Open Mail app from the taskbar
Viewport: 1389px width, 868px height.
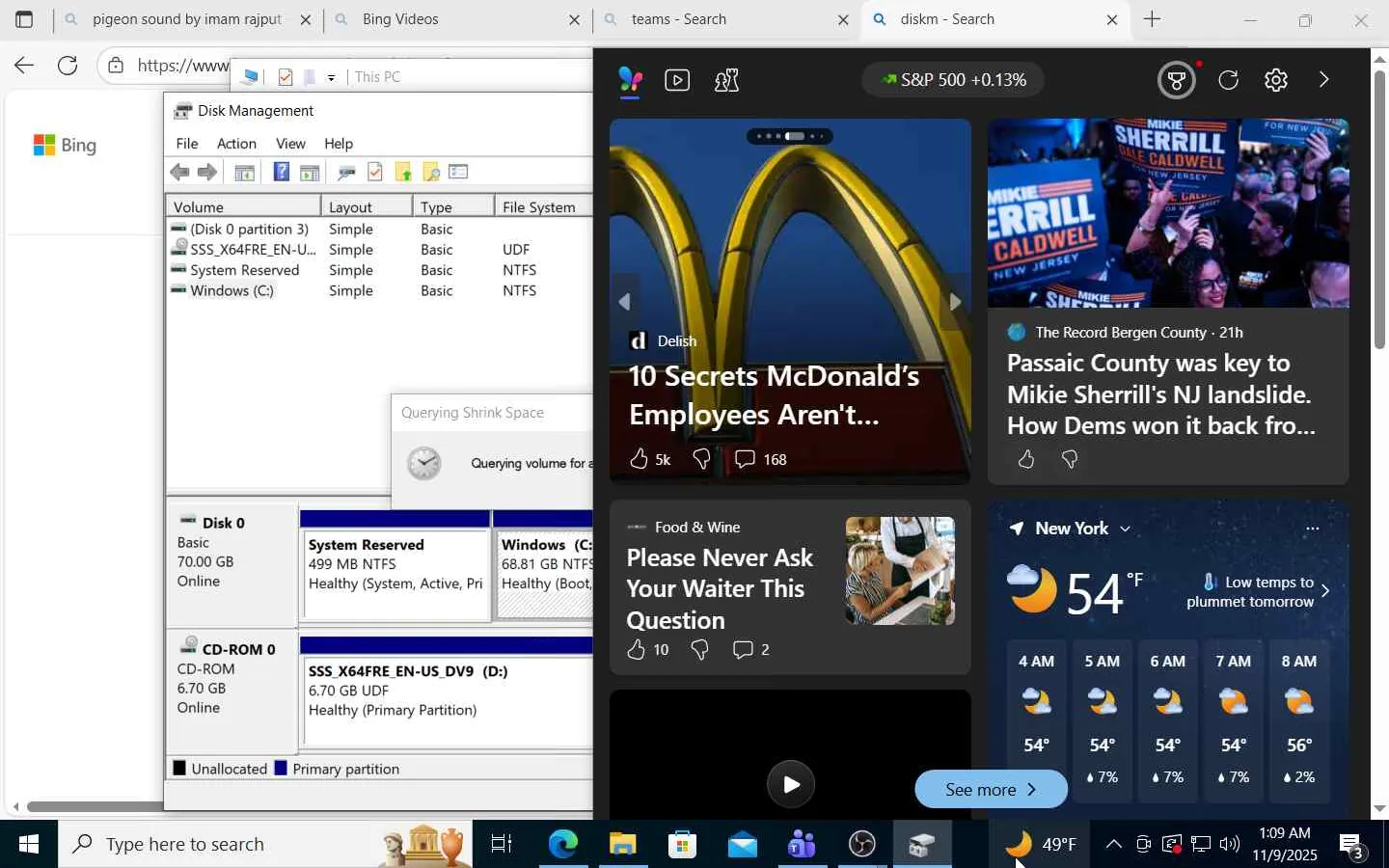pos(742,845)
